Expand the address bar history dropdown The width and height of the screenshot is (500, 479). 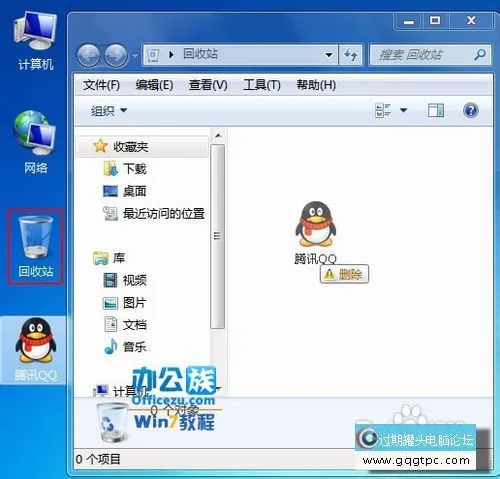click(329, 55)
